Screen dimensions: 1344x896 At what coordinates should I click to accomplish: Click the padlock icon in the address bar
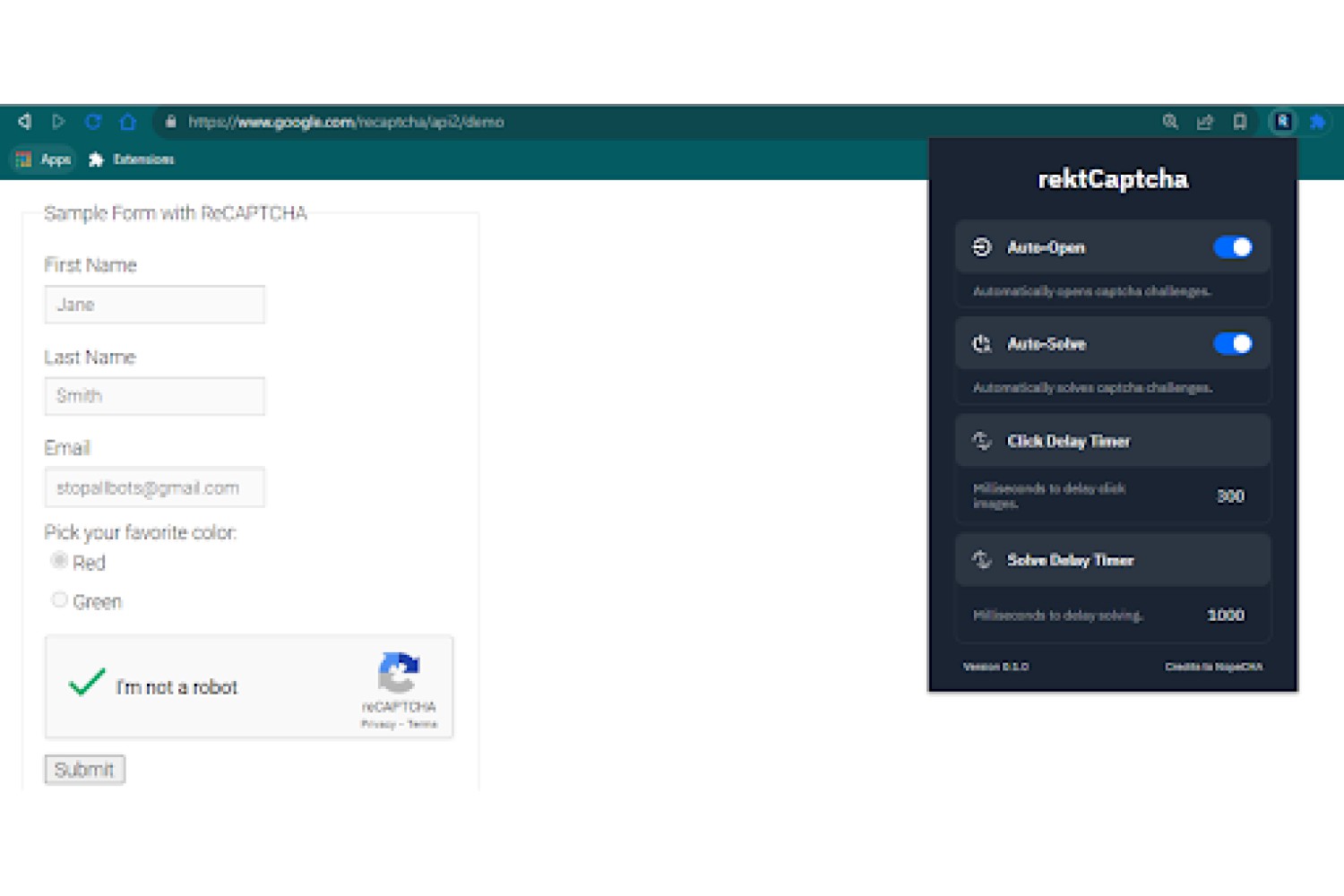(170, 122)
